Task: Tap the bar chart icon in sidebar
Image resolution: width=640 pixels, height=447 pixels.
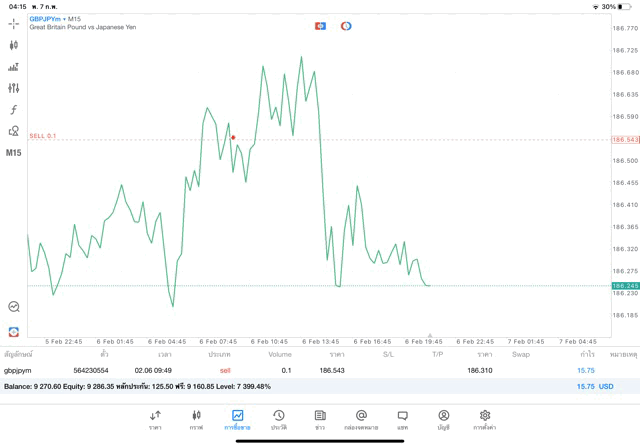Action: coord(14,67)
